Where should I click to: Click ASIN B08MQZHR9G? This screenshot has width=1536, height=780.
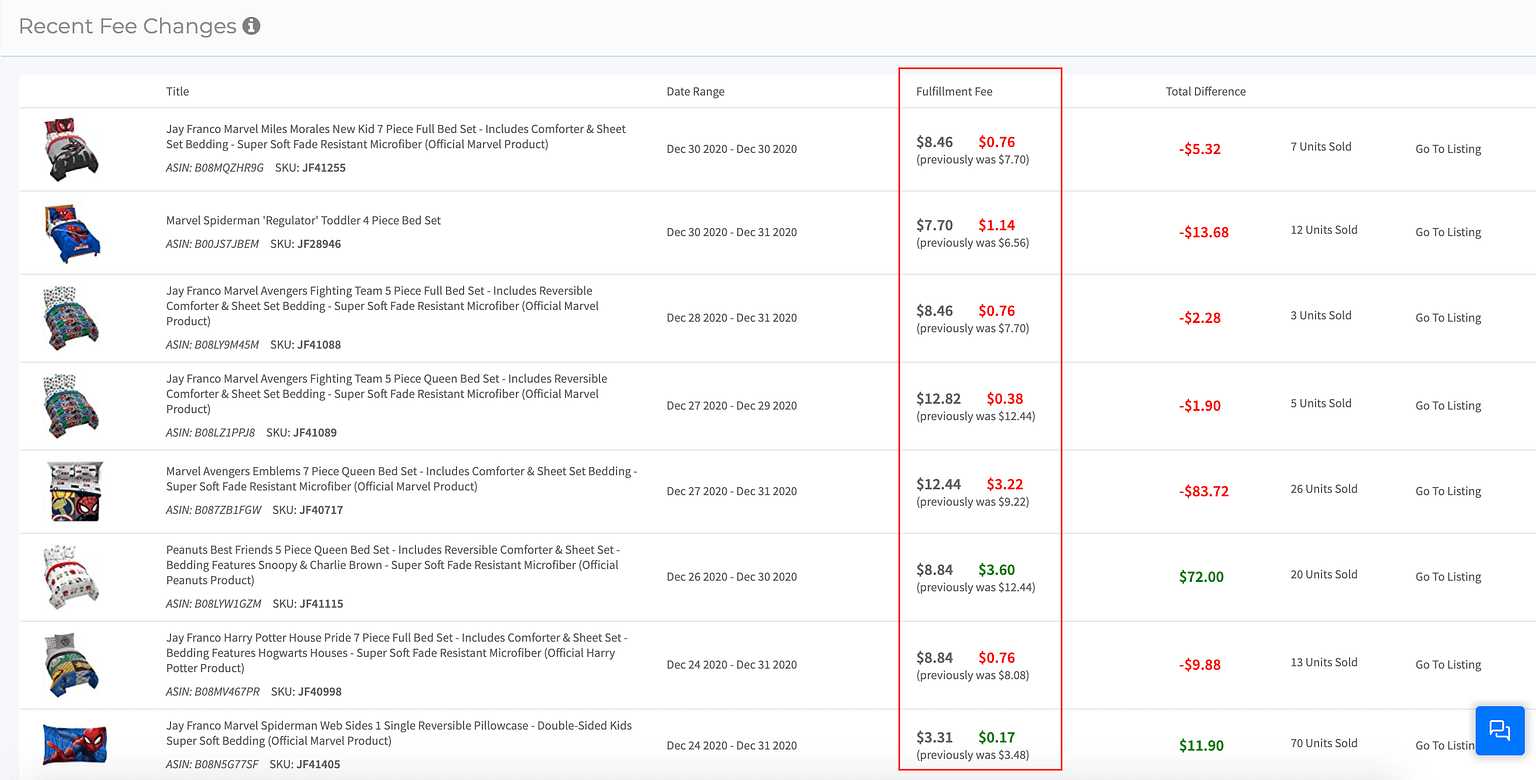[215, 168]
